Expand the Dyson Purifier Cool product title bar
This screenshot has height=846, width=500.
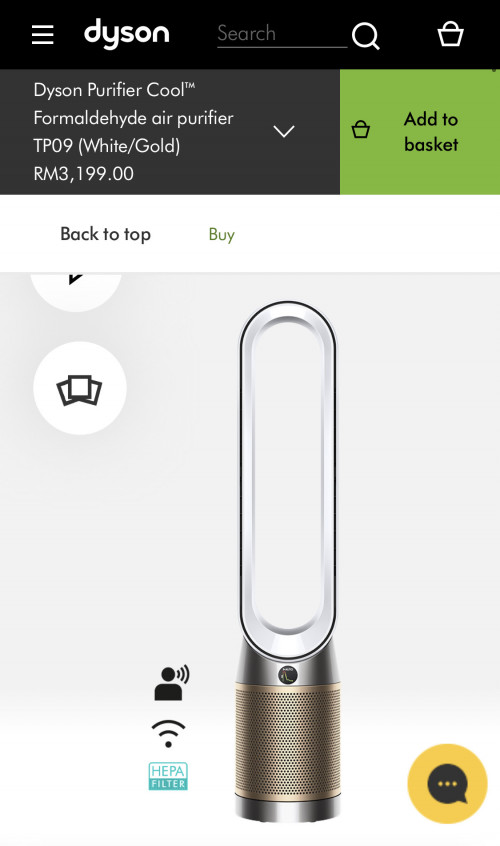click(x=170, y=132)
